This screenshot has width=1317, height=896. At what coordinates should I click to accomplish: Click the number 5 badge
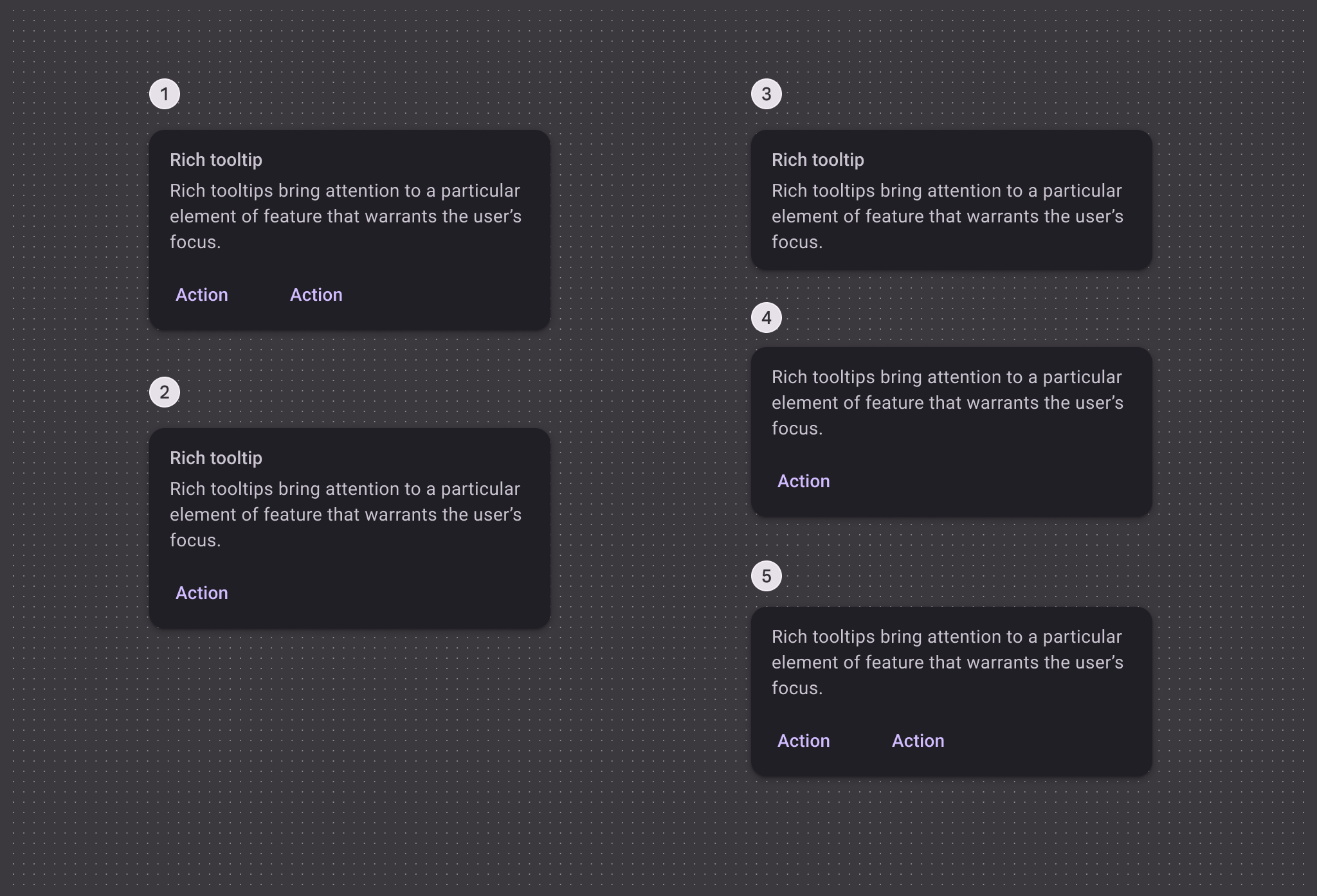[766, 576]
